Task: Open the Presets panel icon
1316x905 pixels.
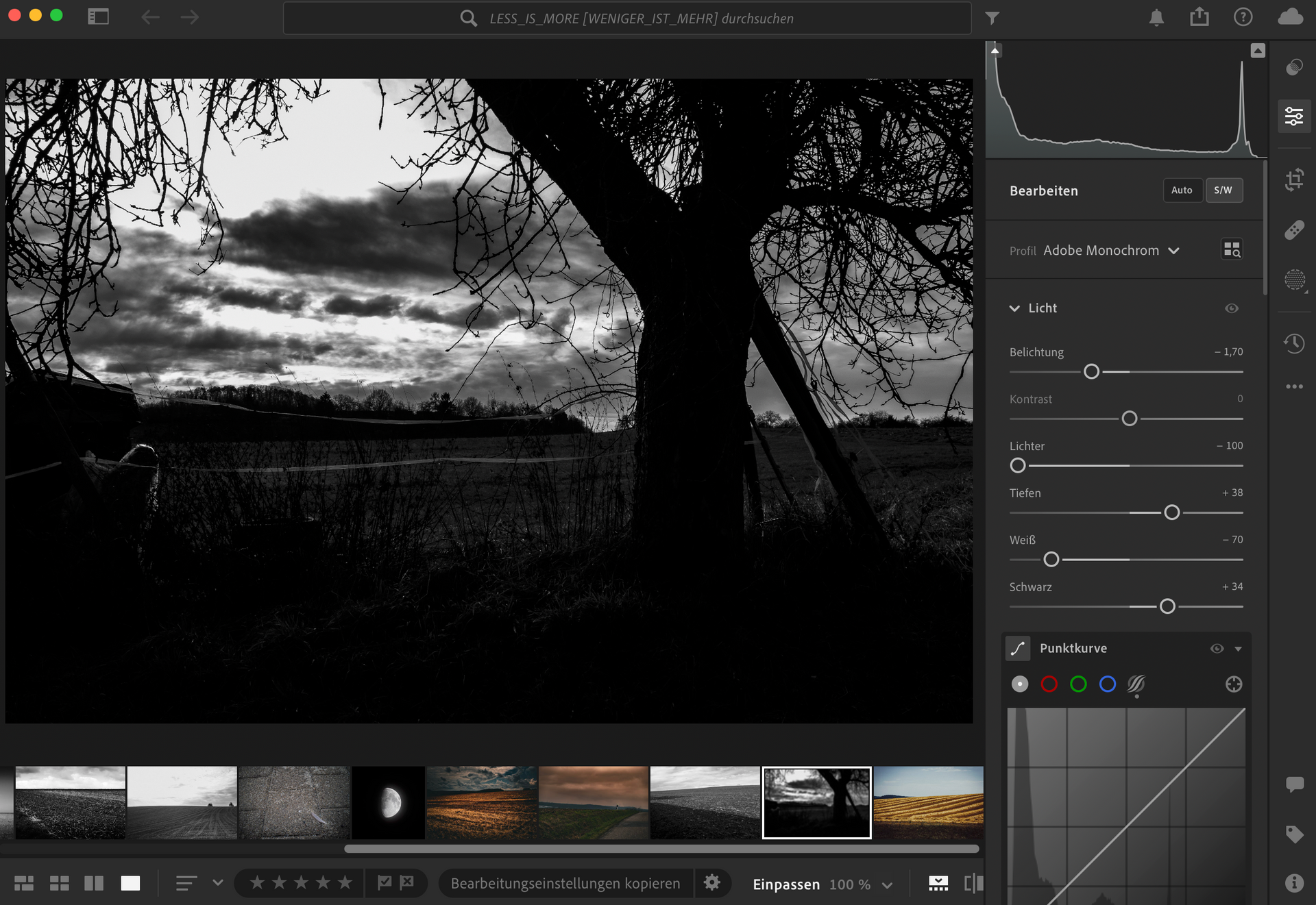Action: pos(1294,67)
